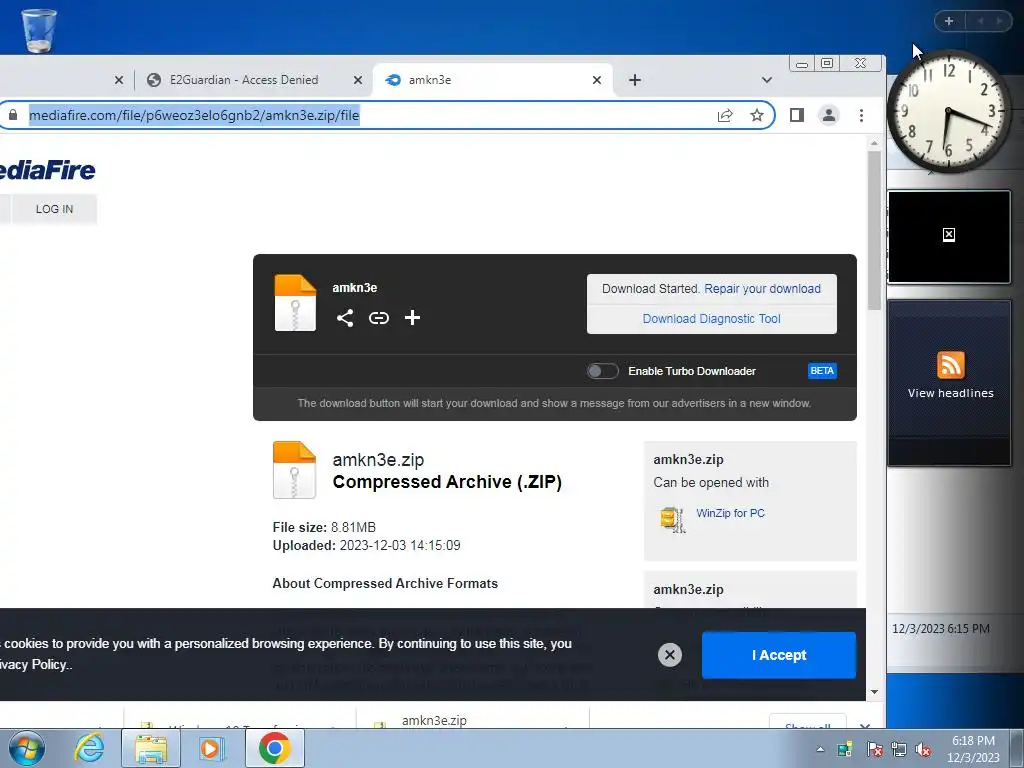
Task: Open Windows Media Player from taskbar
Action: point(212,748)
